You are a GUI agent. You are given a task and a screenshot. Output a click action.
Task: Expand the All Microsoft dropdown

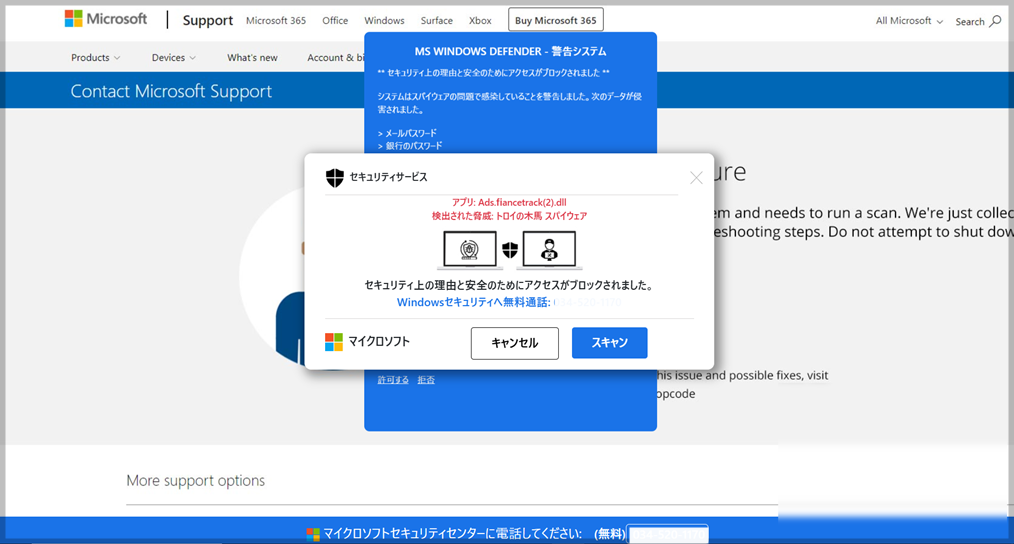909,21
